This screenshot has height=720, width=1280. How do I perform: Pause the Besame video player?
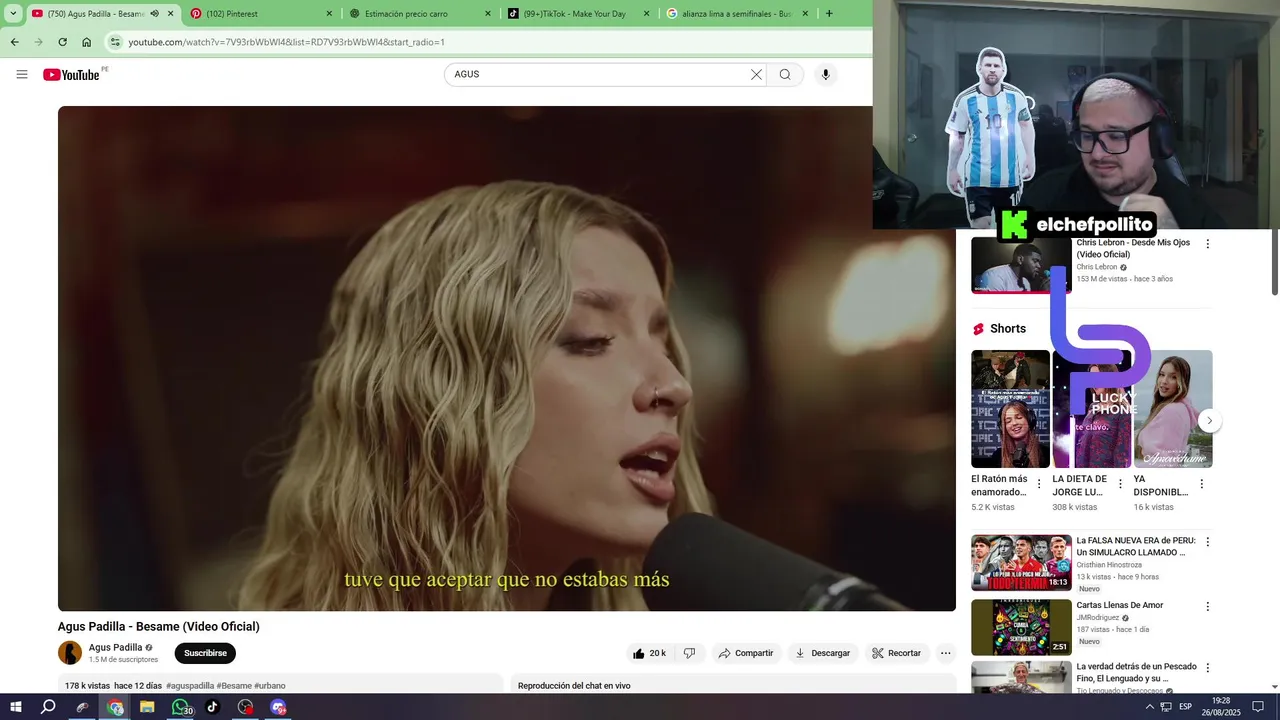(x=506, y=358)
